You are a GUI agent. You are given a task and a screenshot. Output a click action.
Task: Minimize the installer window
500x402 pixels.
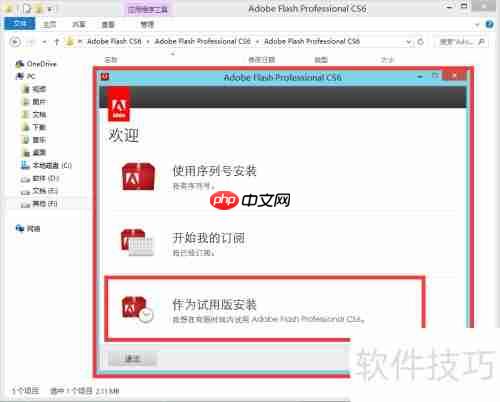click(420, 77)
